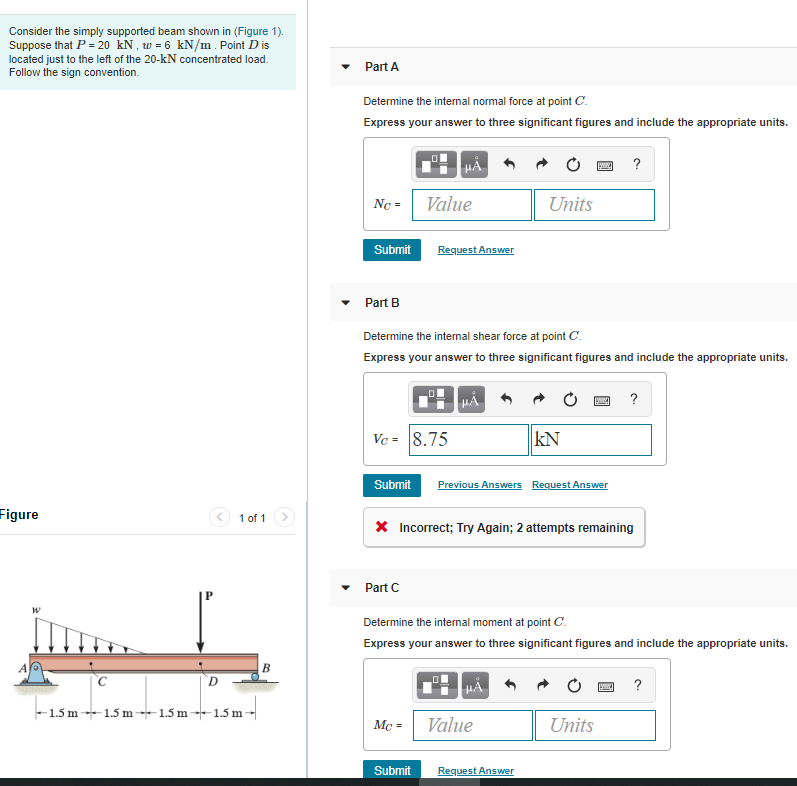Image resolution: width=797 pixels, height=786 pixels.
Task: Collapse the Part C section
Action: [x=346, y=588]
